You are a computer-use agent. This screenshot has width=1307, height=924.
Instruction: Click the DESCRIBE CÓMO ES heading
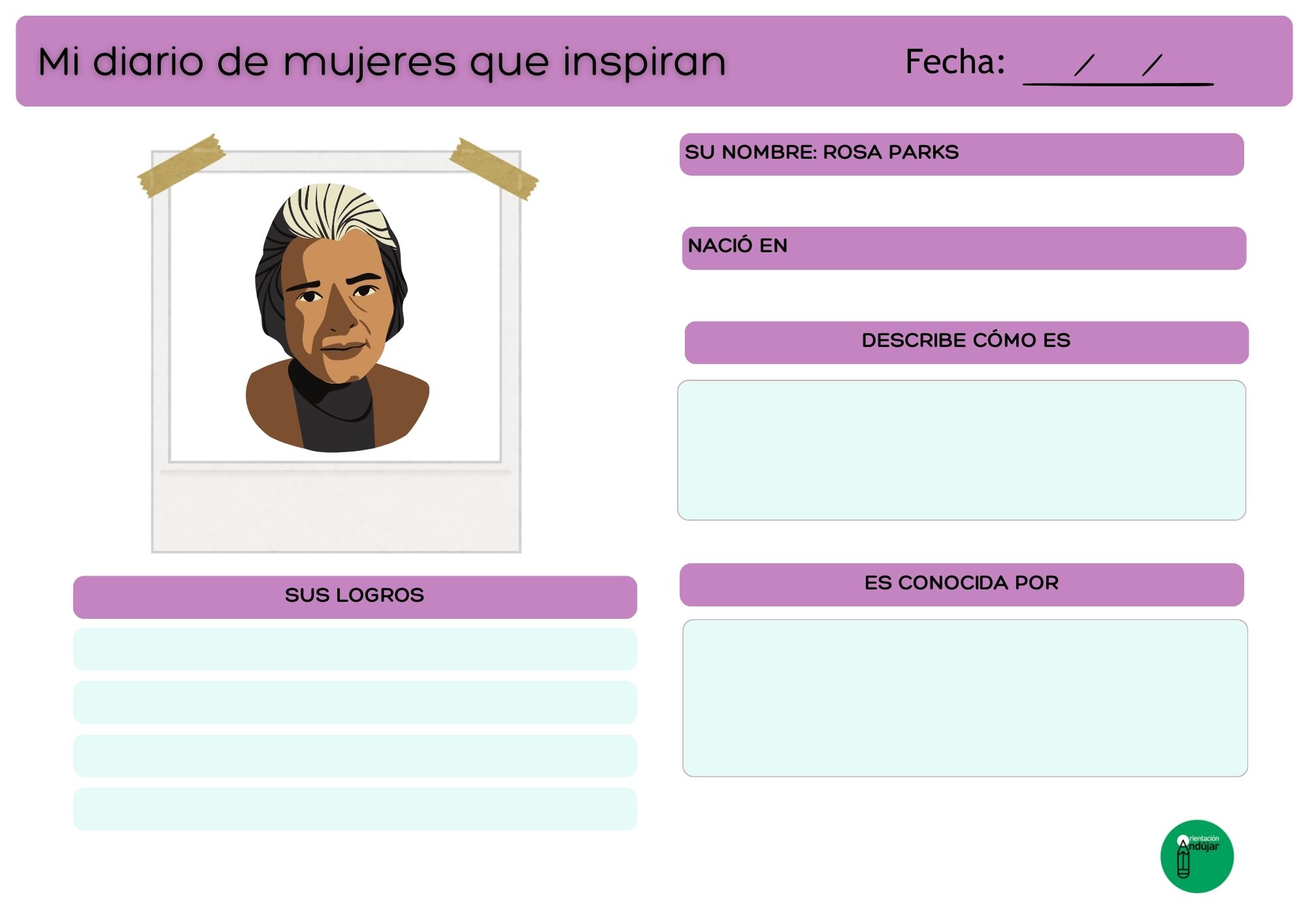(966, 342)
